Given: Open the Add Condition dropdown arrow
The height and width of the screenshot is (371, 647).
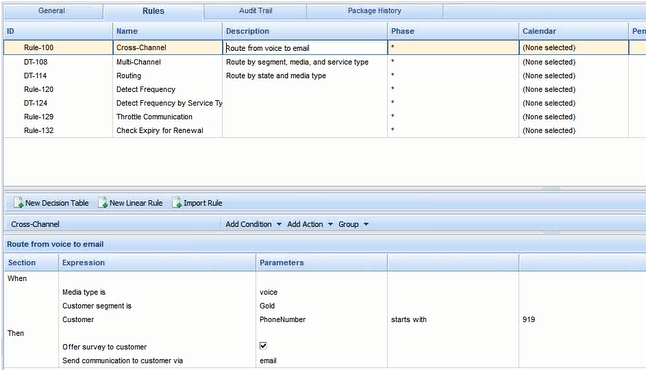Looking at the screenshot, I should pos(279,224).
